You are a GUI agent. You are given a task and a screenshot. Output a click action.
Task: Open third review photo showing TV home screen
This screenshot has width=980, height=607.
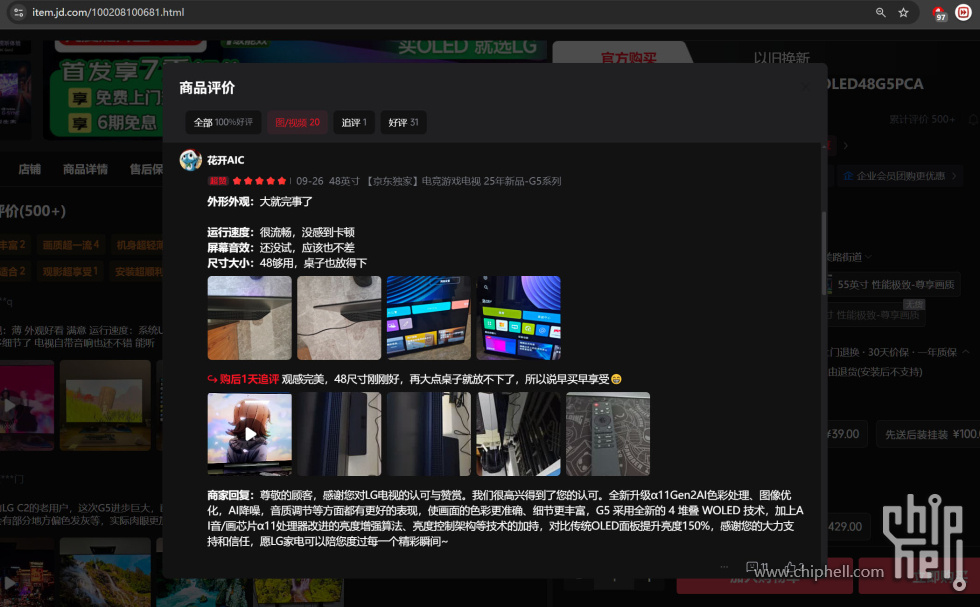point(429,318)
